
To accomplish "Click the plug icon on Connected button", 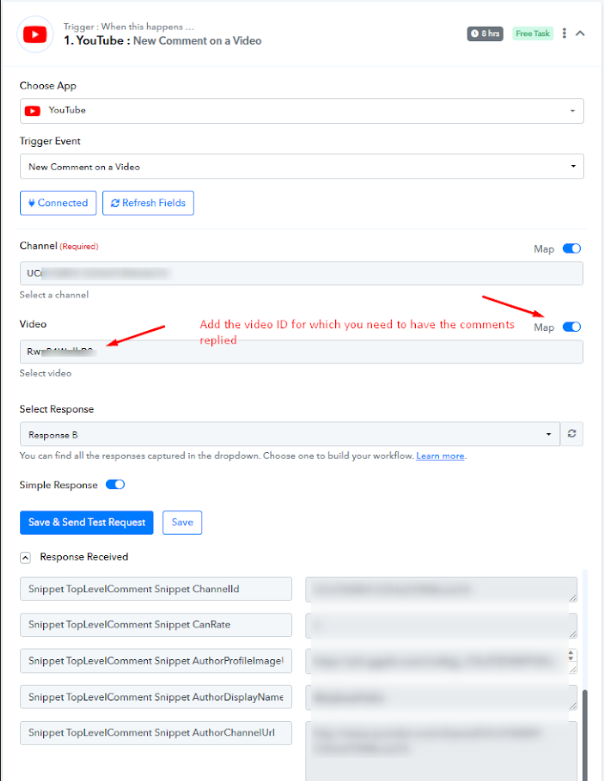I will (x=31, y=203).
